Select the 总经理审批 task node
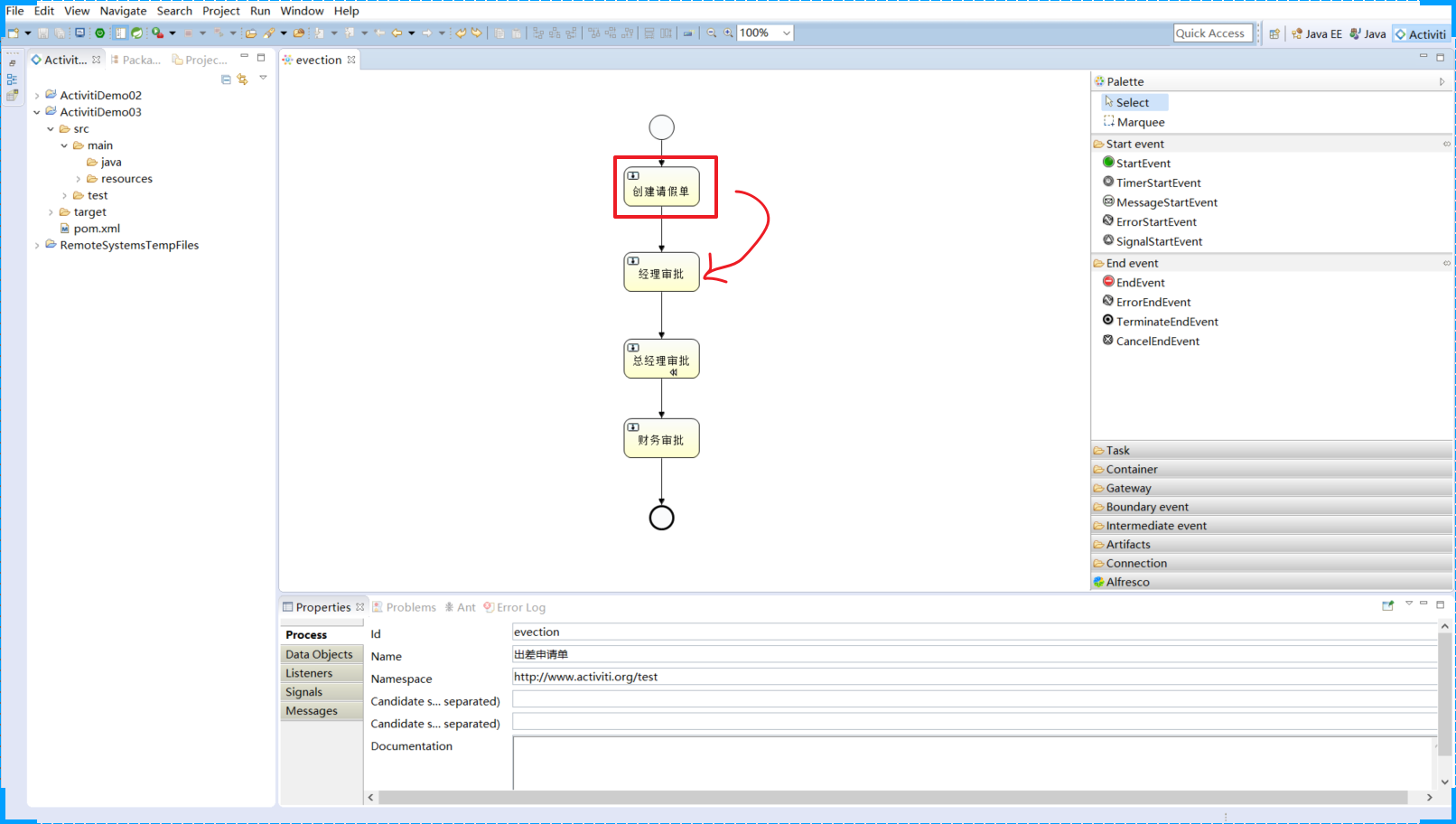The image size is (1456, 824). pos(661,359)
